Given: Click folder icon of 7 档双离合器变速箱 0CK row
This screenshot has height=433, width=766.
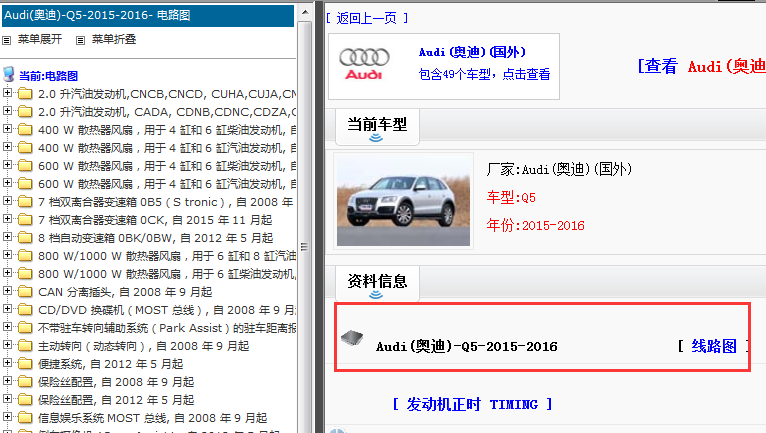Looking at the screenshot, I should (25, 220).
